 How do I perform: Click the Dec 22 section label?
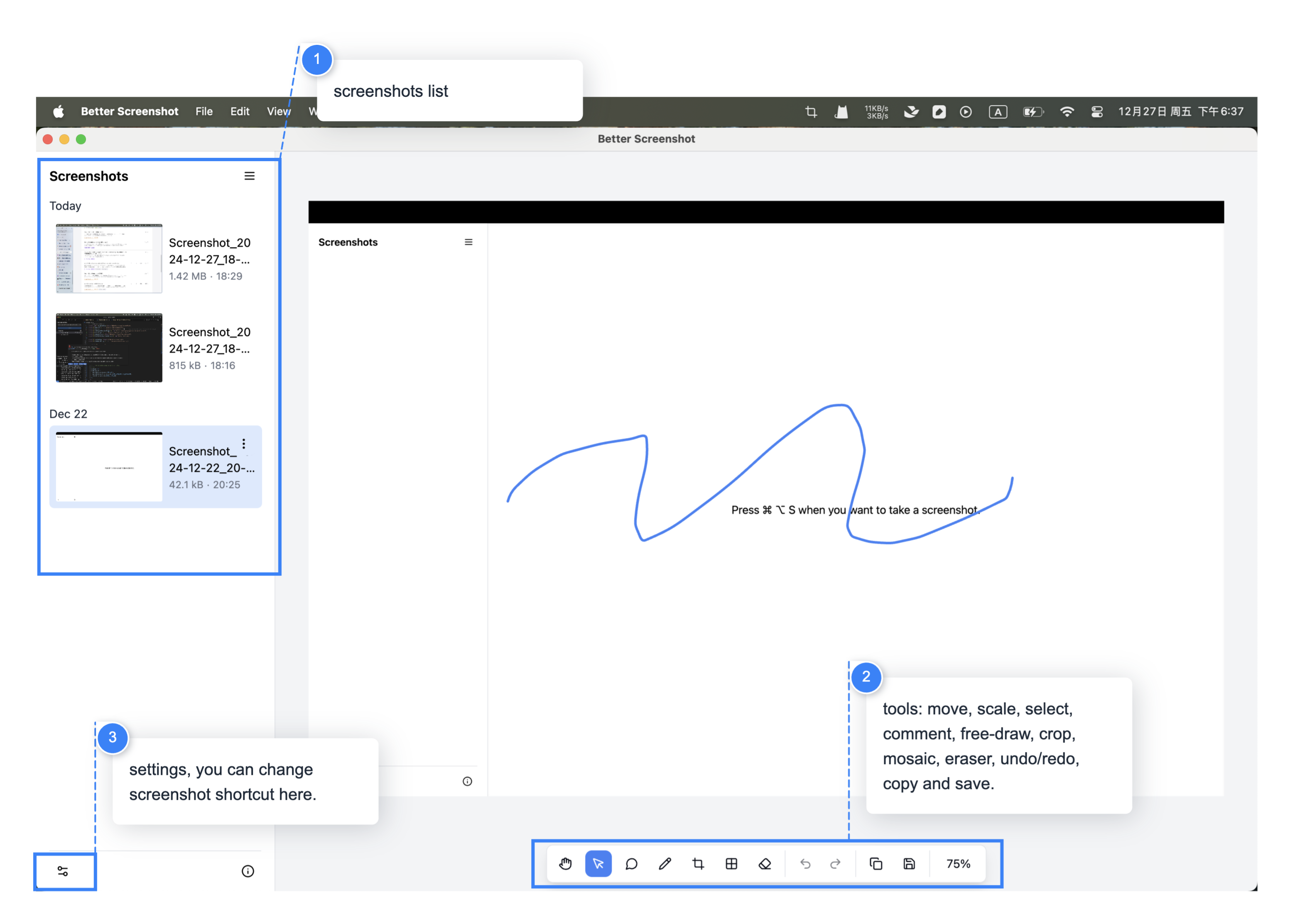tap(68, 414)
